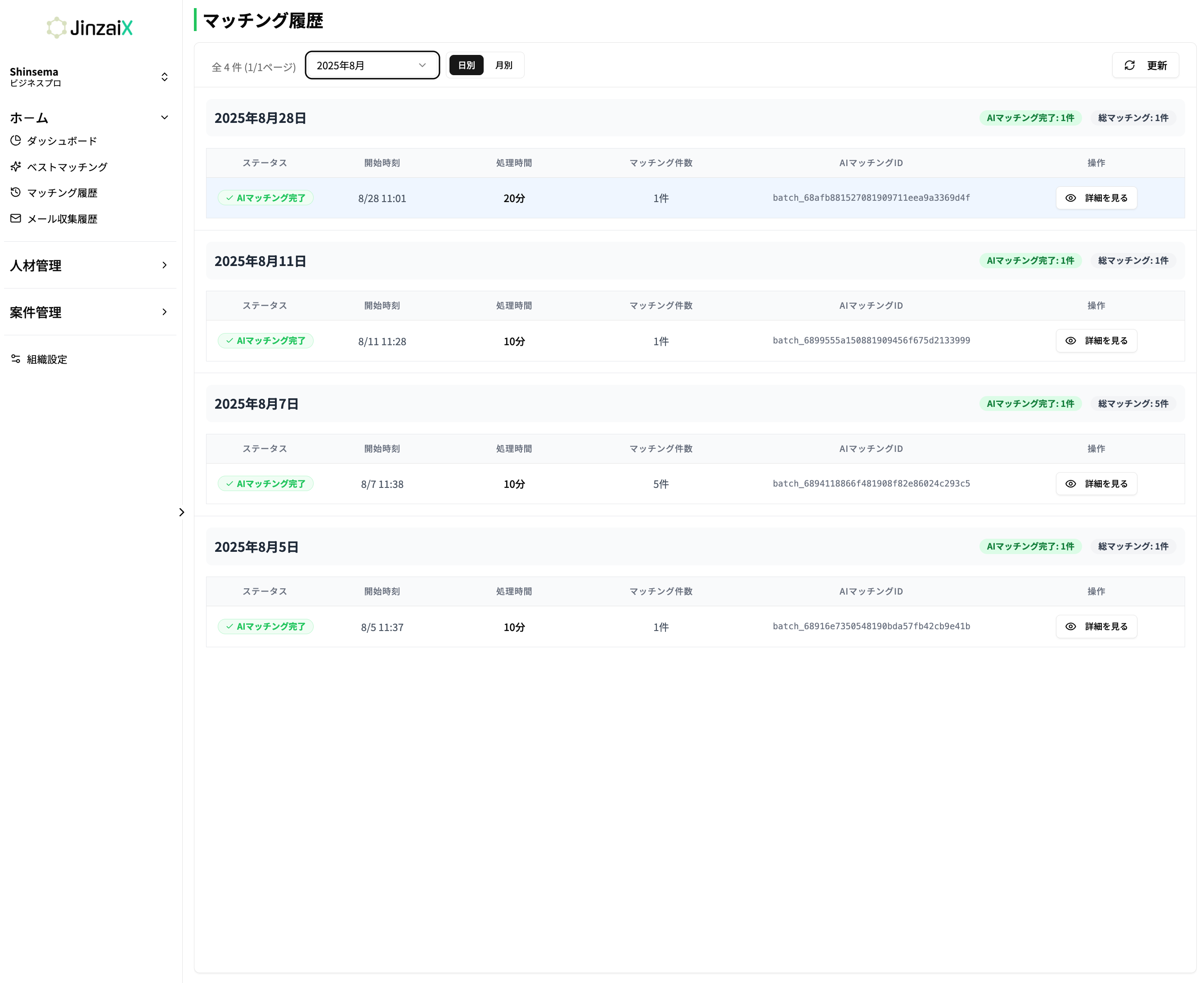Switch to 日別 view

[x=466, y=65]
